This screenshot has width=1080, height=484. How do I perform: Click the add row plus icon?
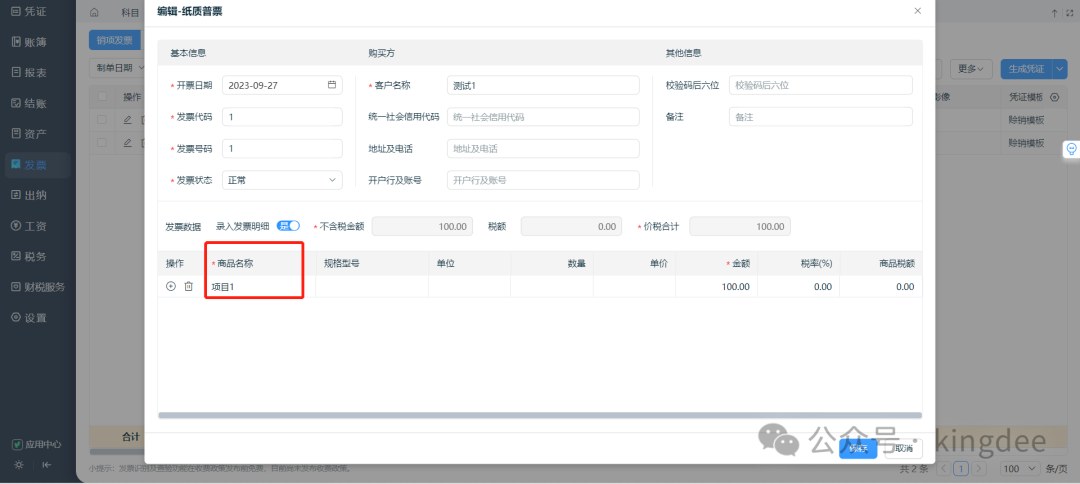tap(171, 287)
